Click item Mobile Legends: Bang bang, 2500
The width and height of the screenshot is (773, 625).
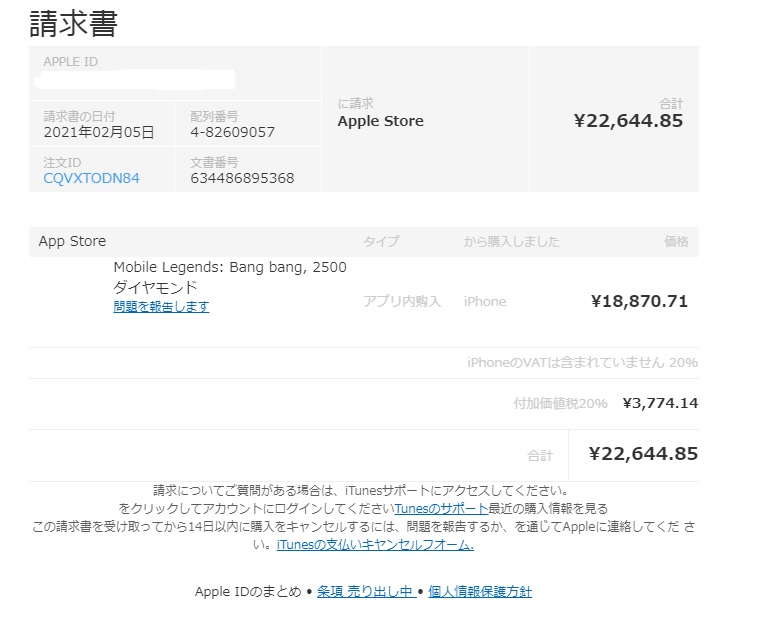tap(230, 267)
